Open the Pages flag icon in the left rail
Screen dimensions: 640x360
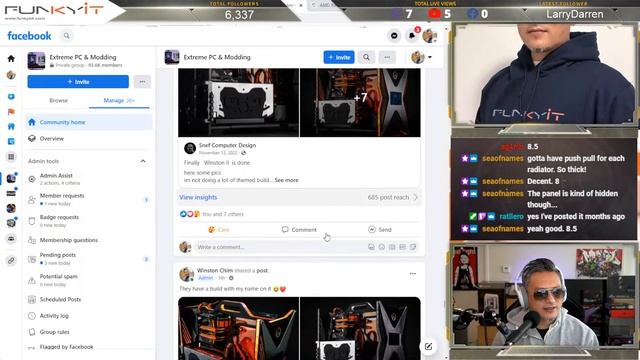[x=11, y=112]
